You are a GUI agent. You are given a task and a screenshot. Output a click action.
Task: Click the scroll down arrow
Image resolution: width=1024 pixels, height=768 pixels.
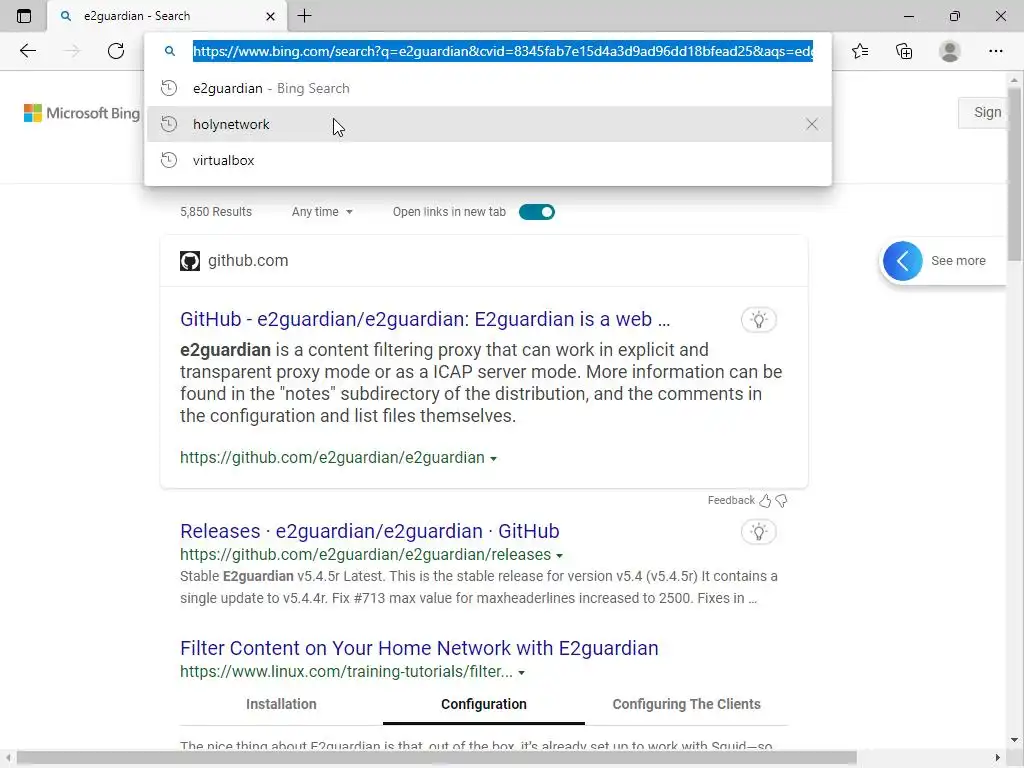[1014, 740]
